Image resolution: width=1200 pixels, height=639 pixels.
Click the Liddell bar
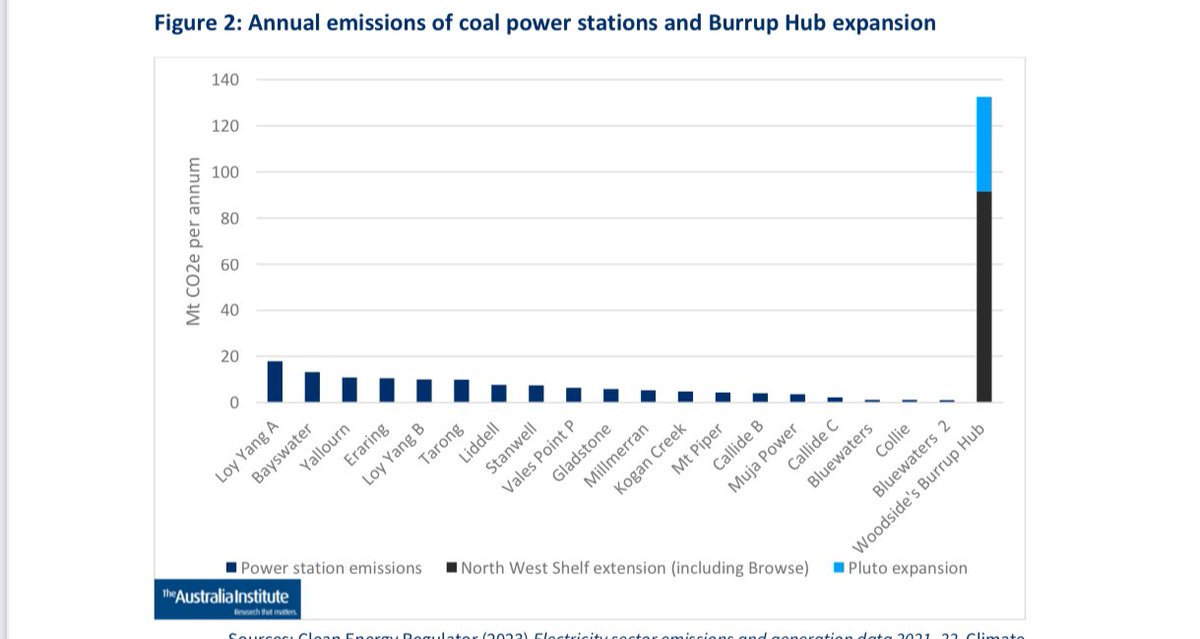click(499, 394)
